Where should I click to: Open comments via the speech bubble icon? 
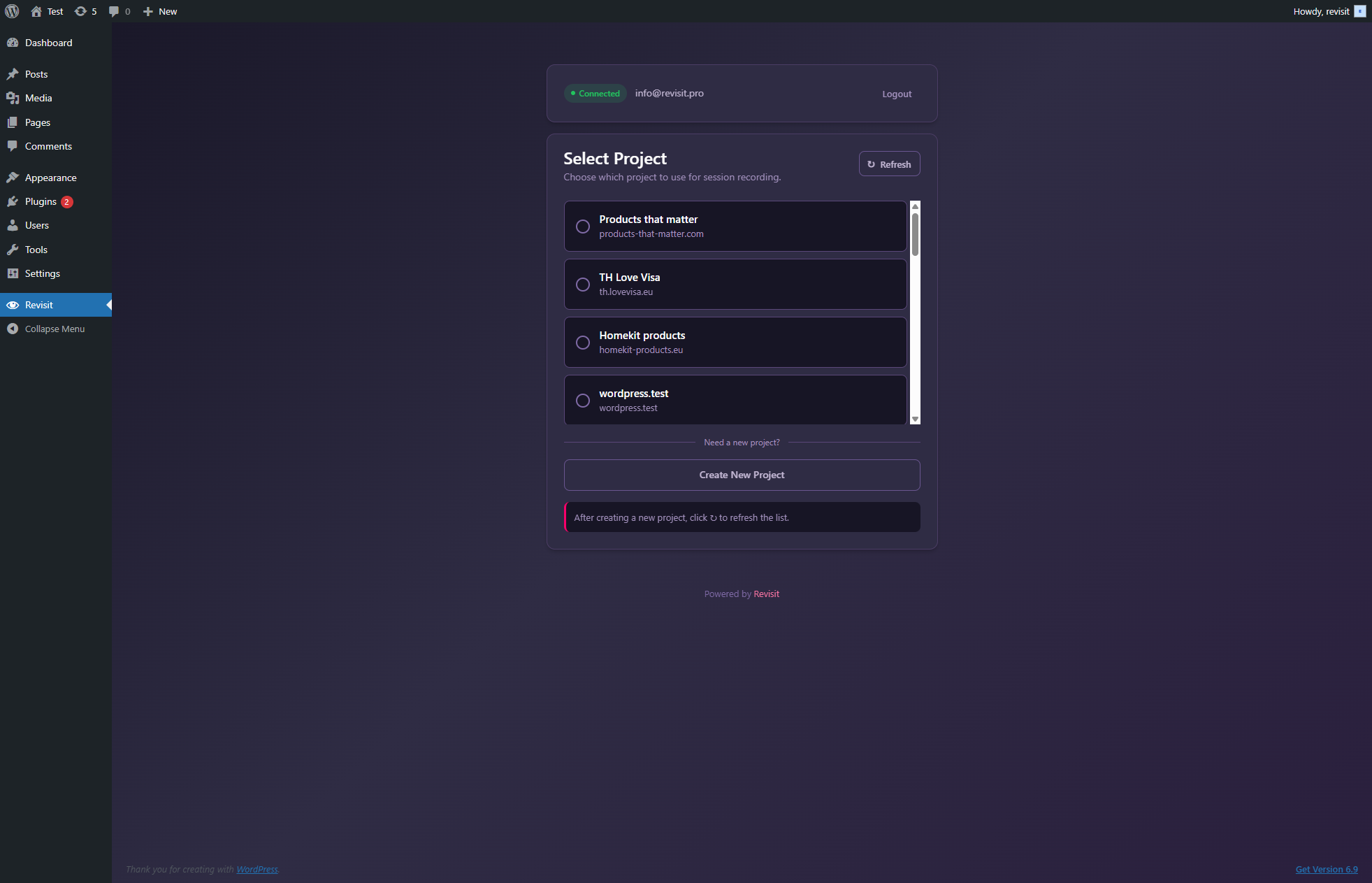pos(114,11)
